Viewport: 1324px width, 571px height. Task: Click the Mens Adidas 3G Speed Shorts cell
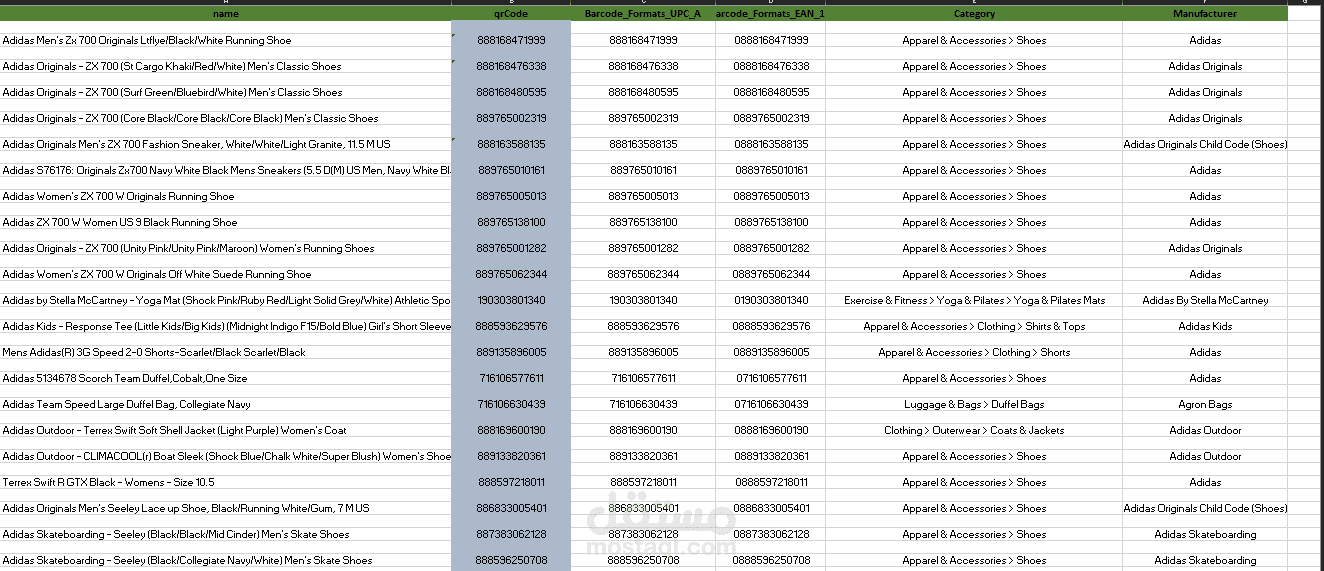[x=226, y=352]
